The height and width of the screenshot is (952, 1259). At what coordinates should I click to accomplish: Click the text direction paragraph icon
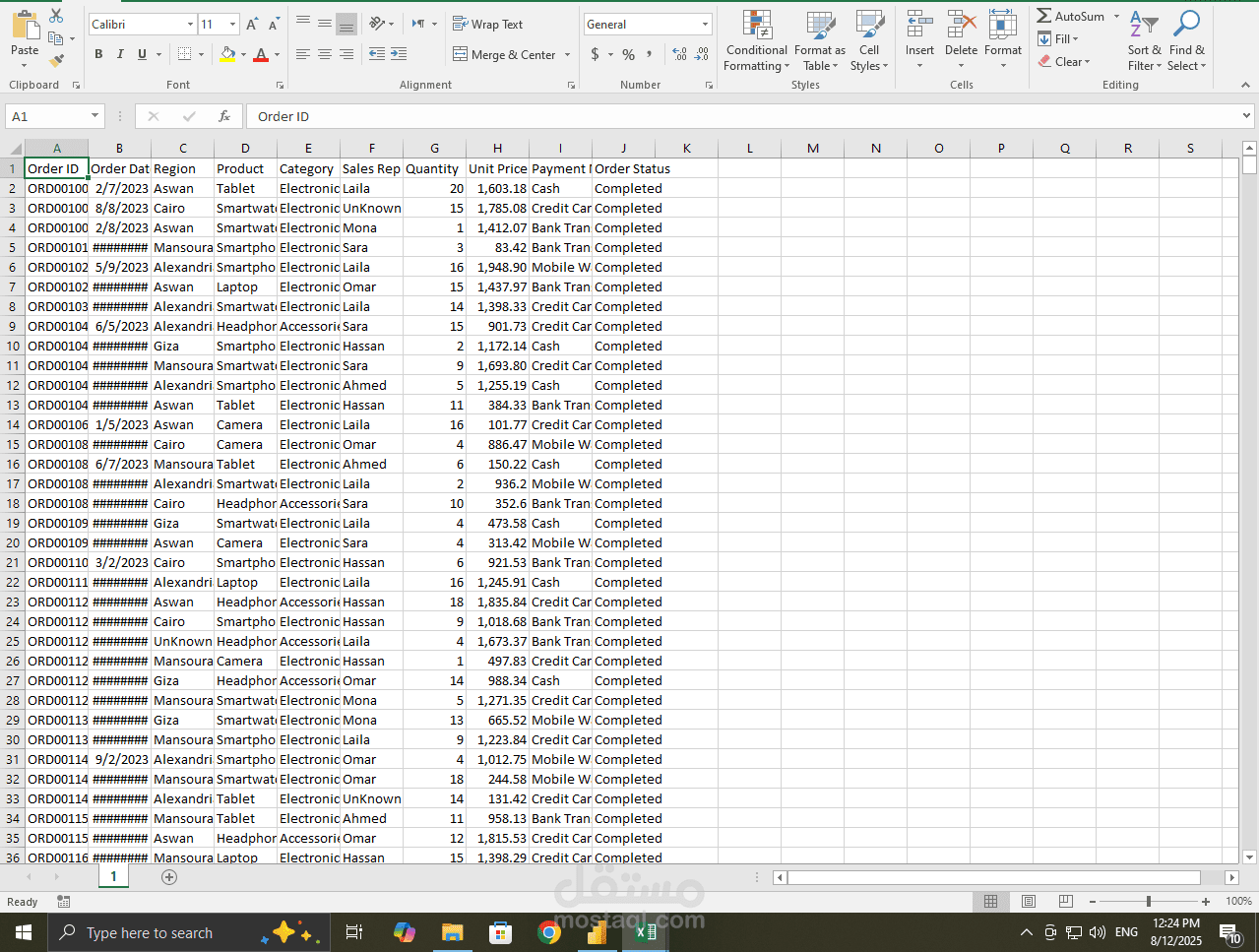[x=418, y=24]
